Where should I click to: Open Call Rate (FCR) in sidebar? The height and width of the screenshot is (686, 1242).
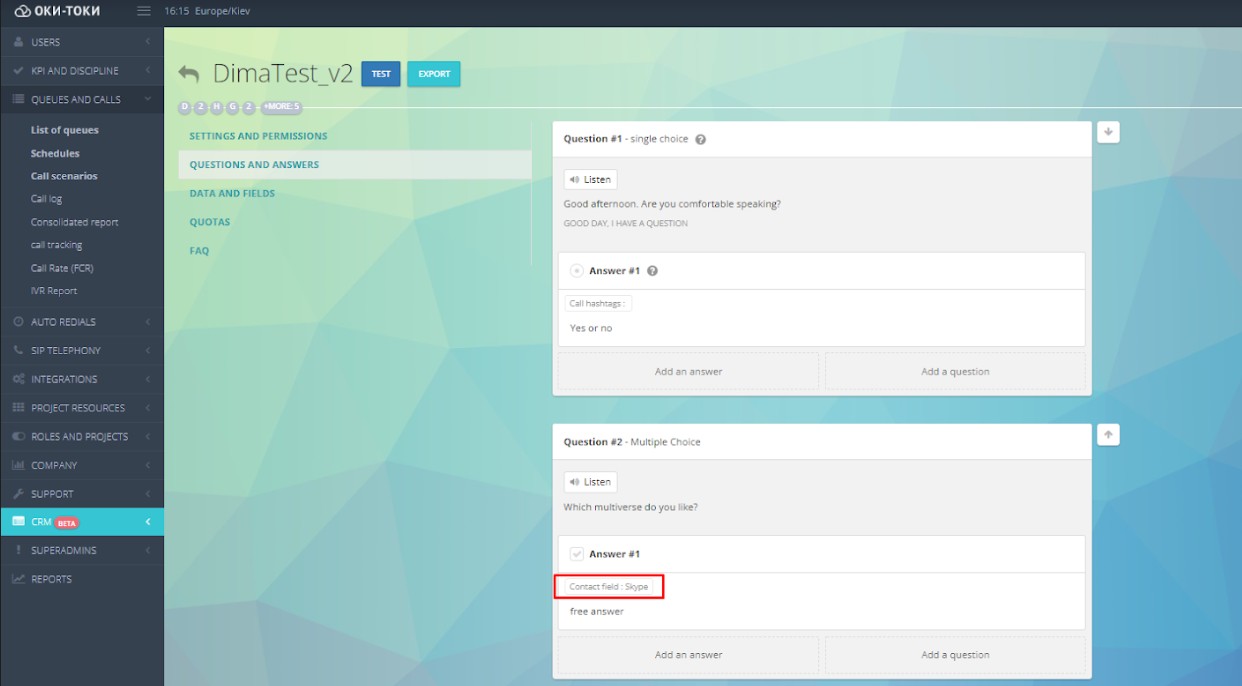[x=62, y=268]
